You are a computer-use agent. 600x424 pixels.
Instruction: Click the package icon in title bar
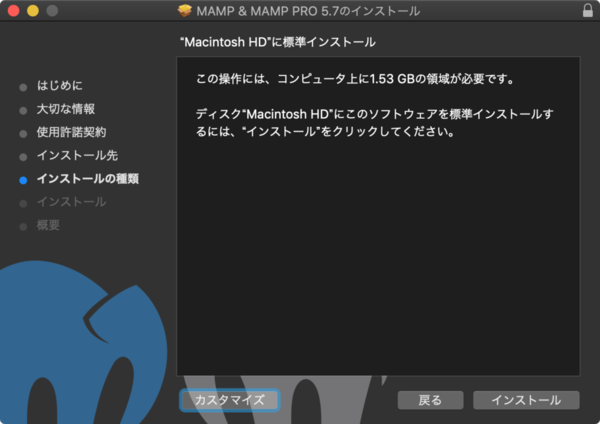coord(185,11)
